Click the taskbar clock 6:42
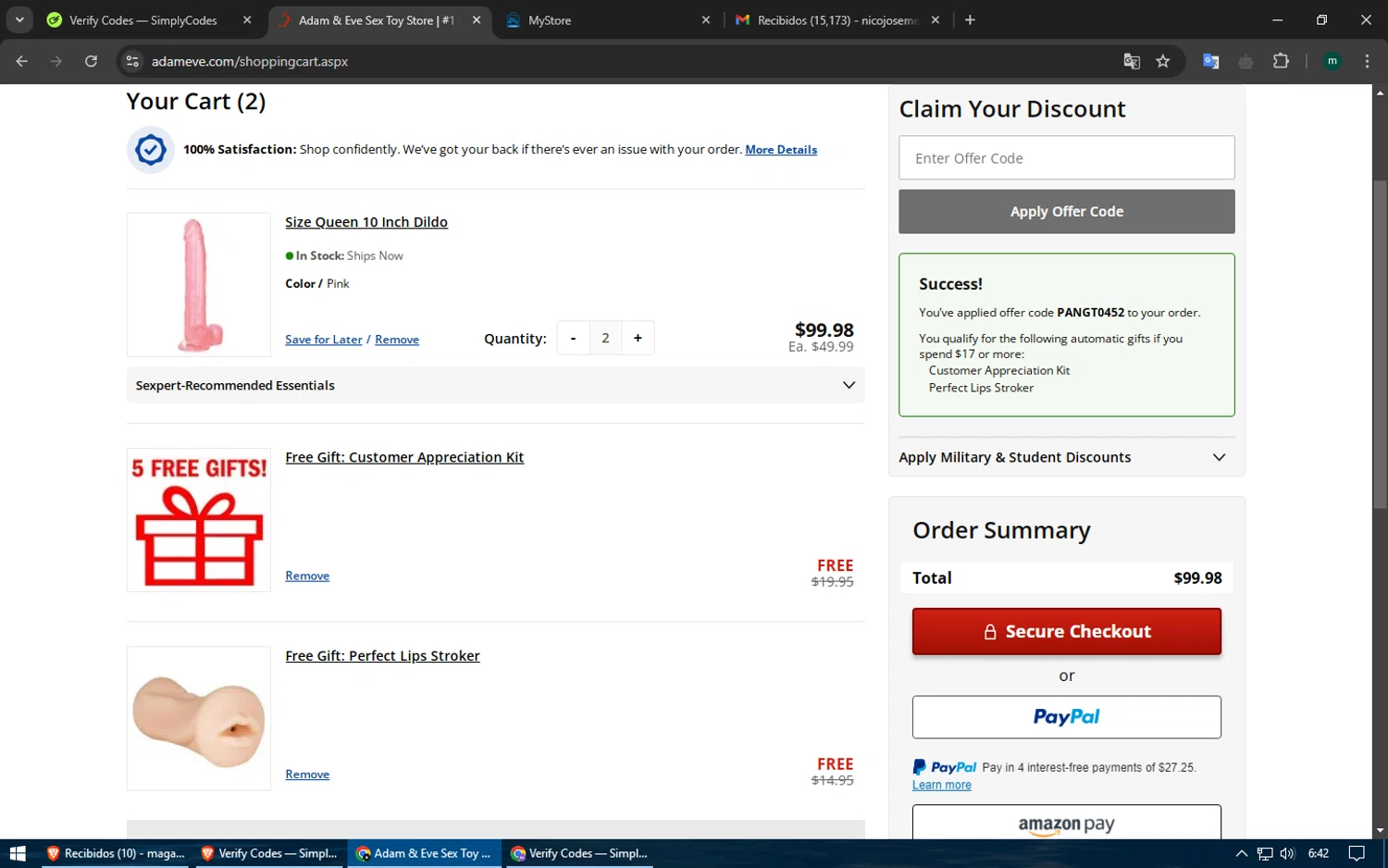The width and height of the screenshot is (1388, 868). 1319,853
